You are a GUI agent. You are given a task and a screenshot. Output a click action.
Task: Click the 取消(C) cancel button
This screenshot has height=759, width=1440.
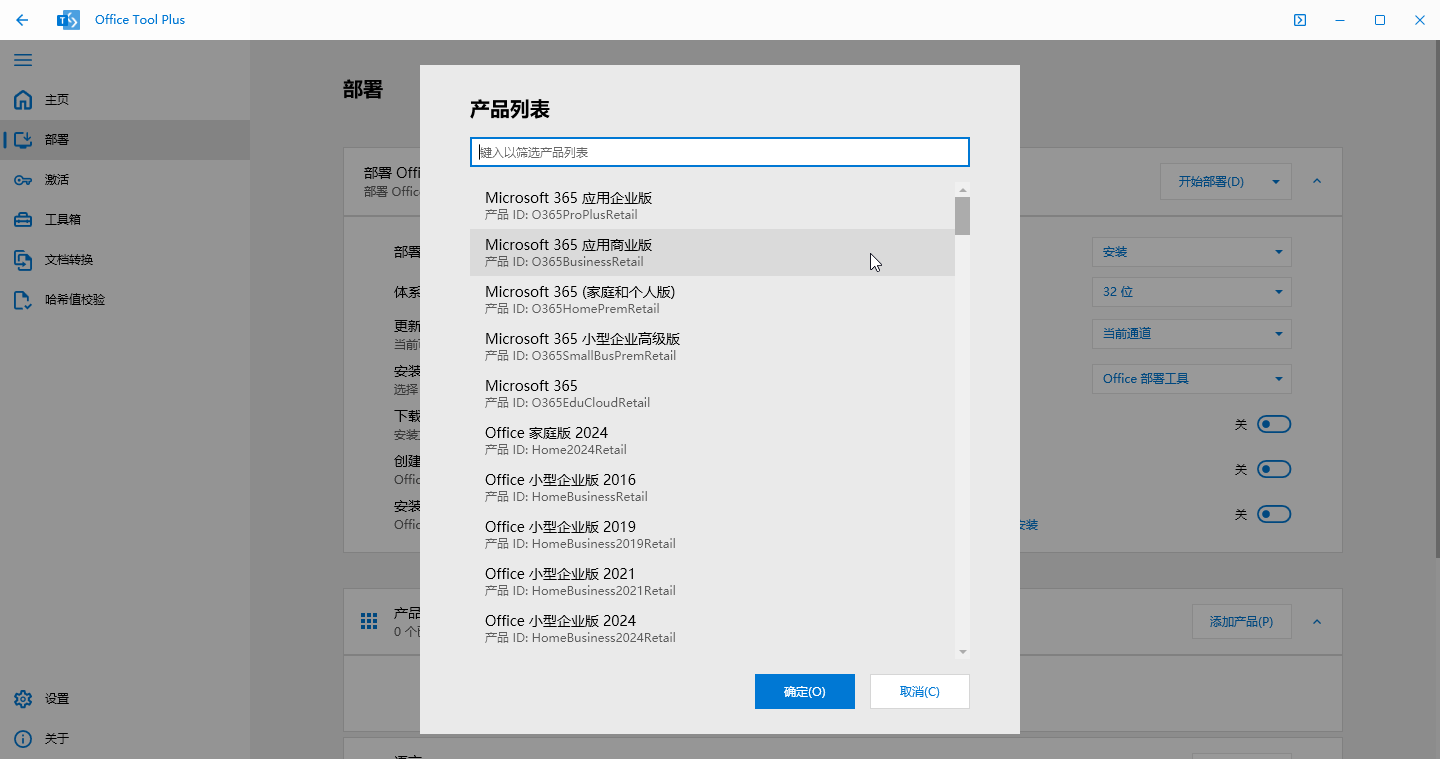919,691
